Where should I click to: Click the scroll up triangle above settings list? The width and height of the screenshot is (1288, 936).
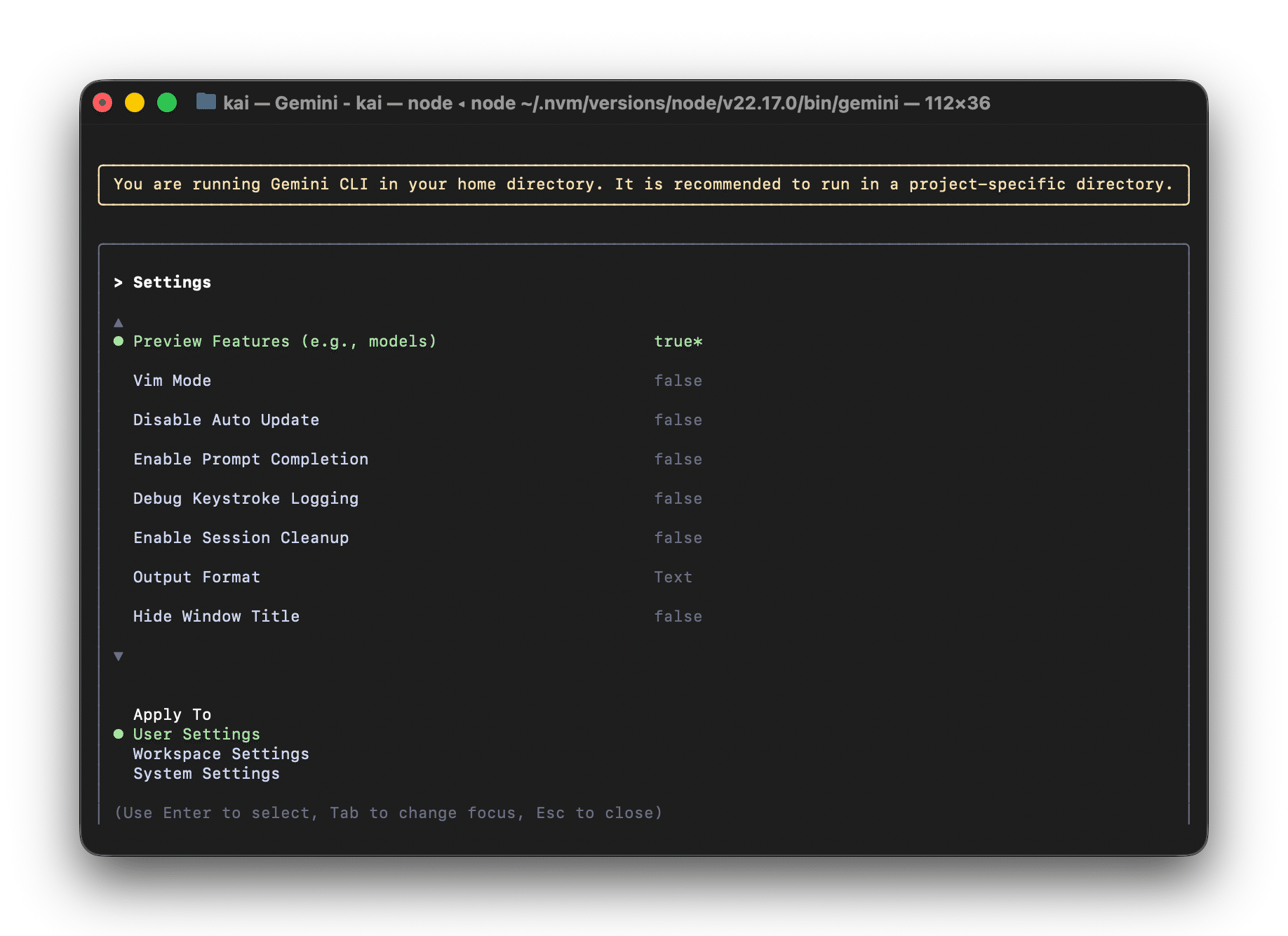tap(119, 323)
